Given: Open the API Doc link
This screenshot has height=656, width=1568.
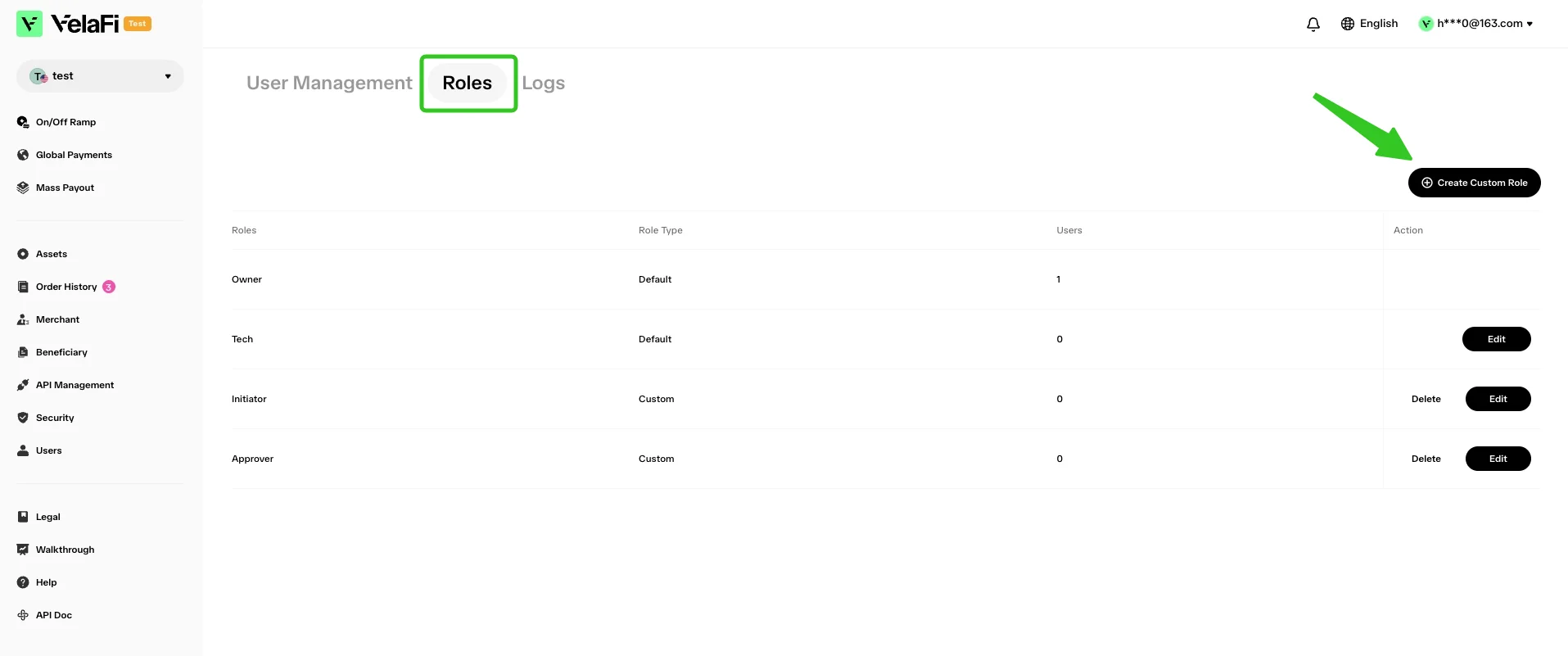Looking at the screenshot, I should (44, 615).
